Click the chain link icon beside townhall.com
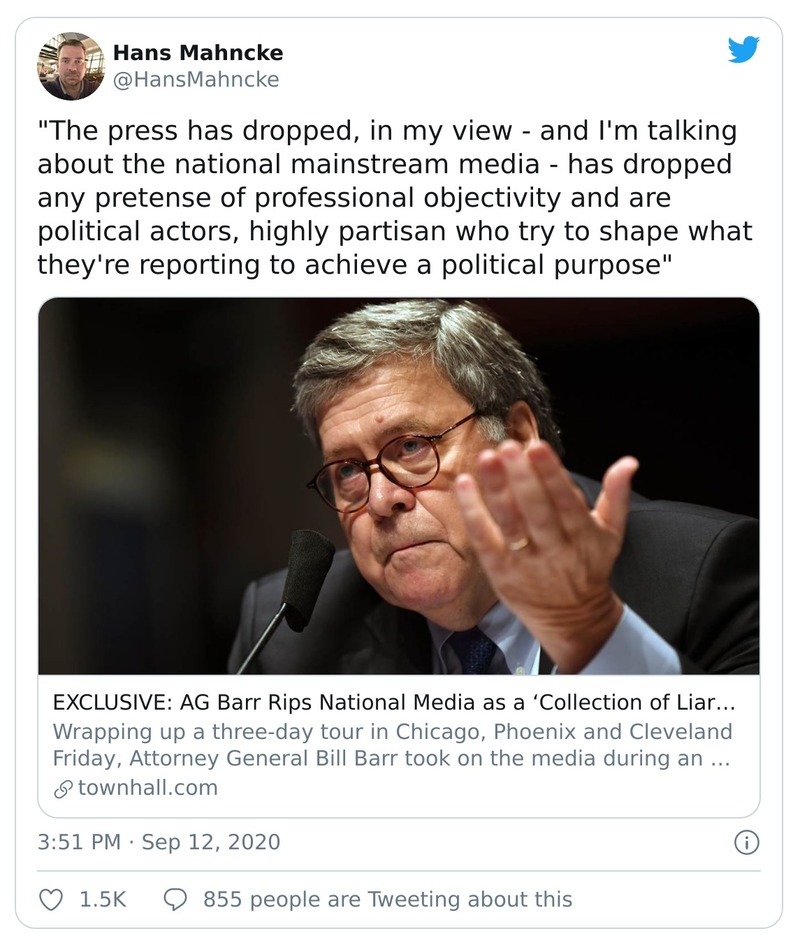800x945 pixels. click(61, 788)
